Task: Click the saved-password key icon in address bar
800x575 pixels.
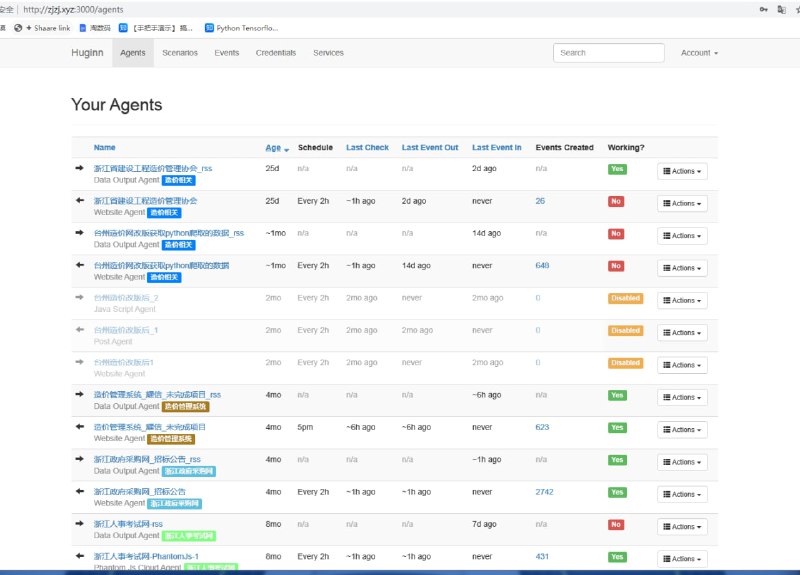Action: pos(764,9)
